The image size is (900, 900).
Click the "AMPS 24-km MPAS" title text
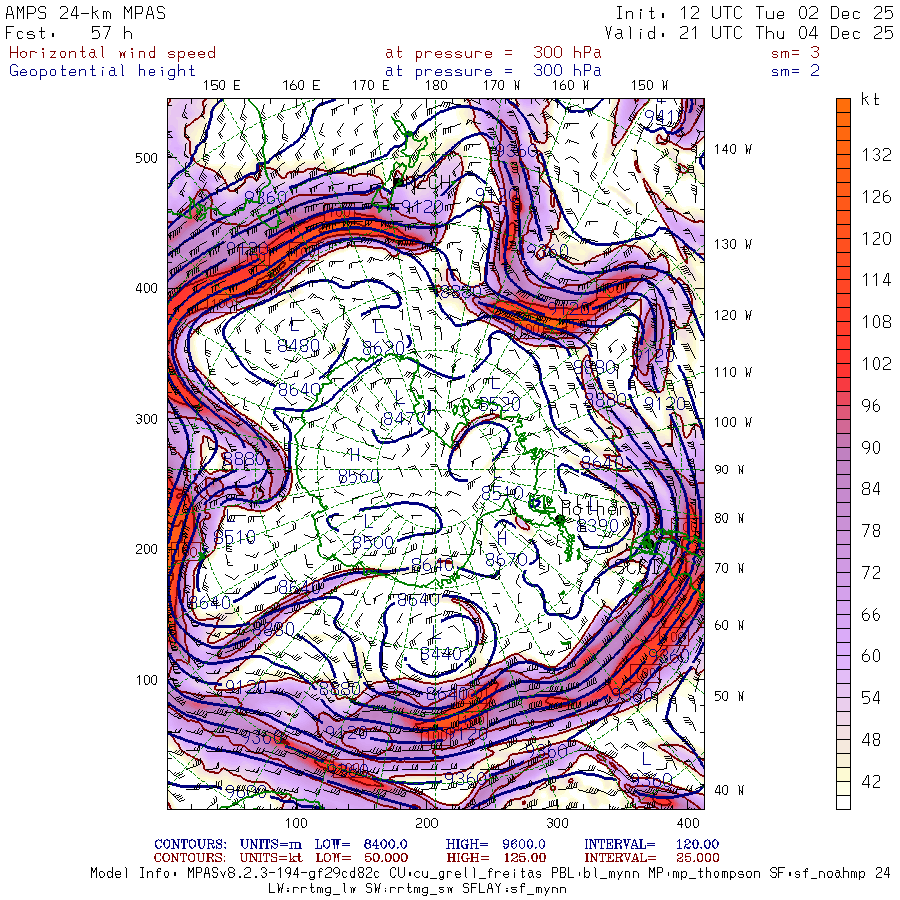tap(86, 13)
